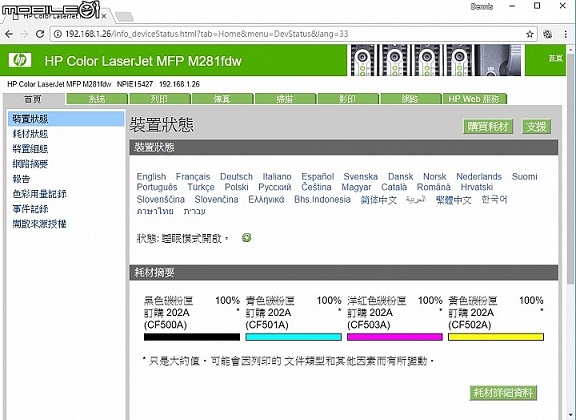Viewport: 576px width, 420px height.
Task: Switch language to Português
Action: point(157,187)
